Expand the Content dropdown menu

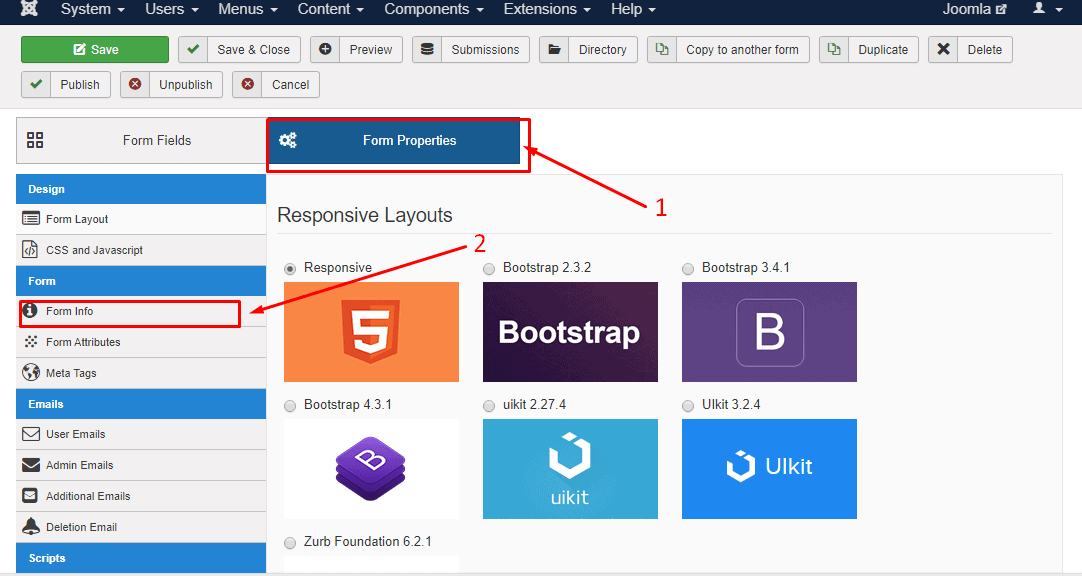331,9
